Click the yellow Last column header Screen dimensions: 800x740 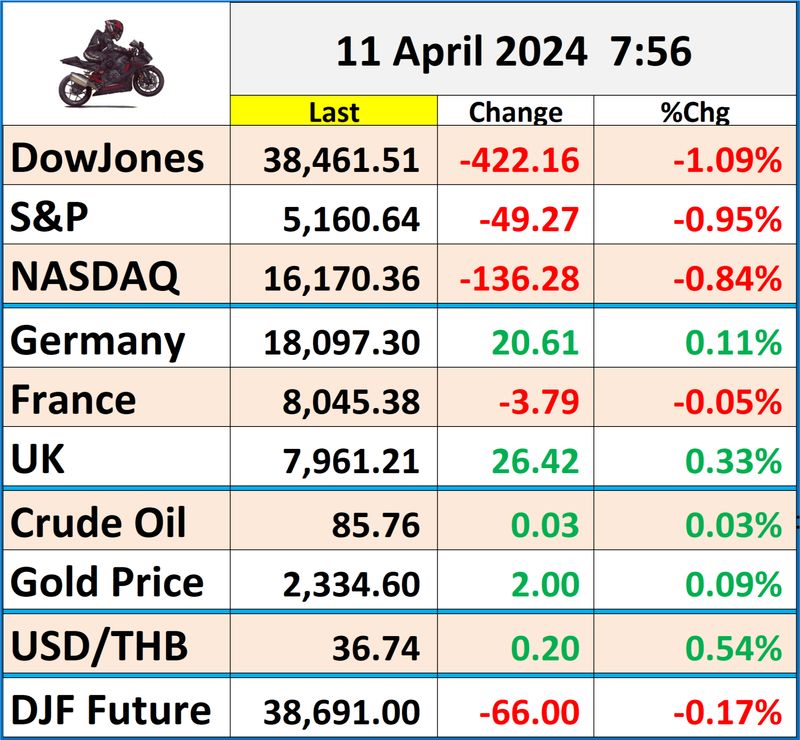point(334,112)
